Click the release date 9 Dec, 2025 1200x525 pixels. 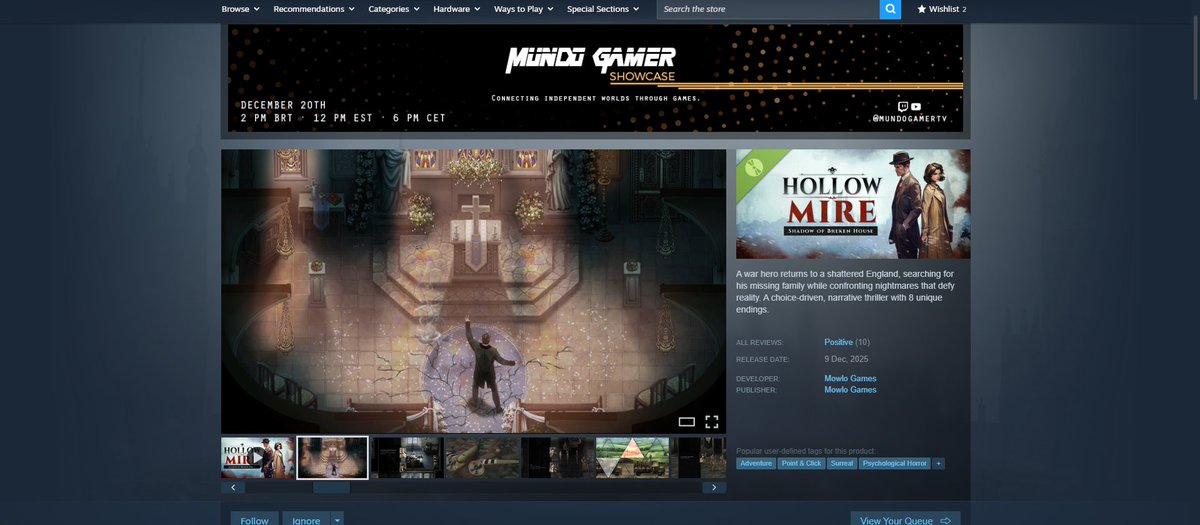tap(846, 358)
